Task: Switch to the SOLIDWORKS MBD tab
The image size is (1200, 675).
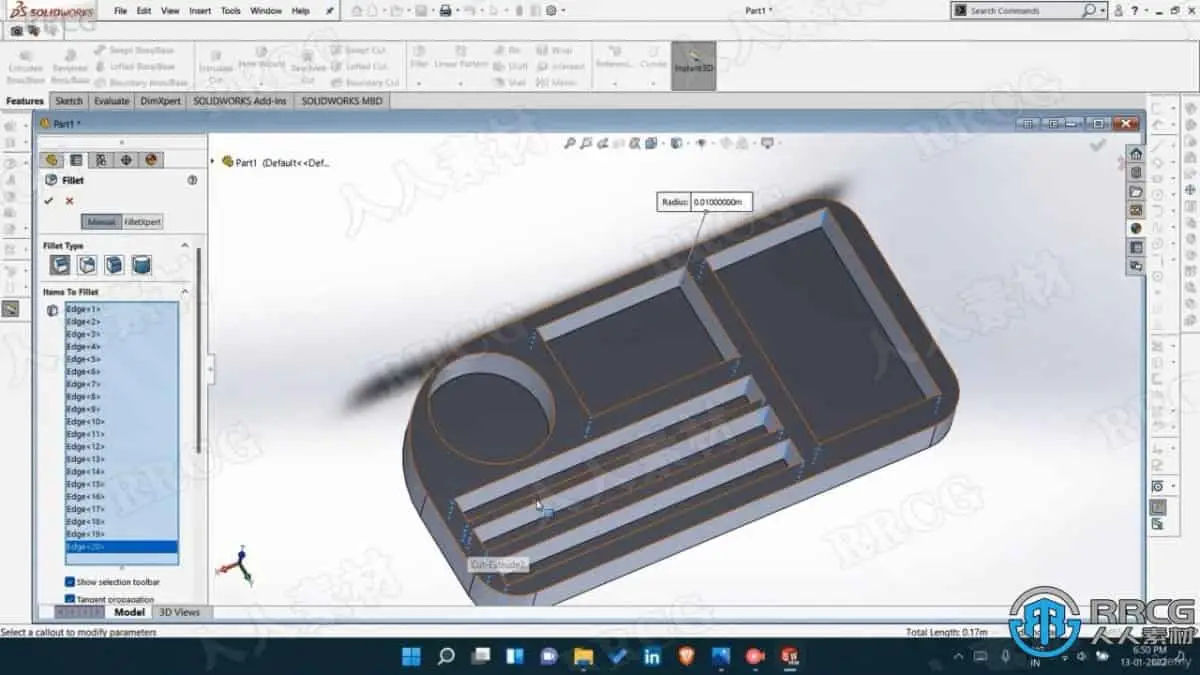Action: [341, 101]
